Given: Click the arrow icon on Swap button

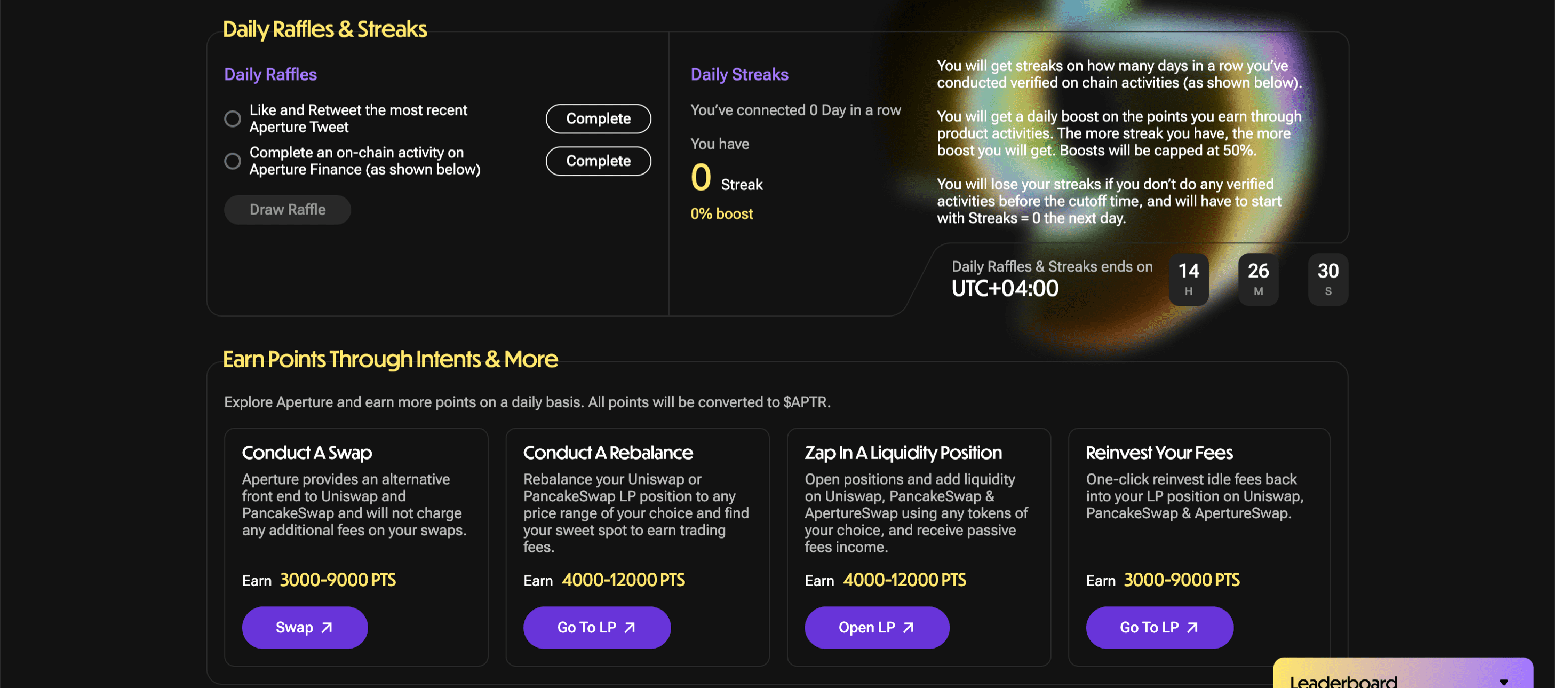Looking at the screenshot, I should pyautogui.click(x=327, y=627).
